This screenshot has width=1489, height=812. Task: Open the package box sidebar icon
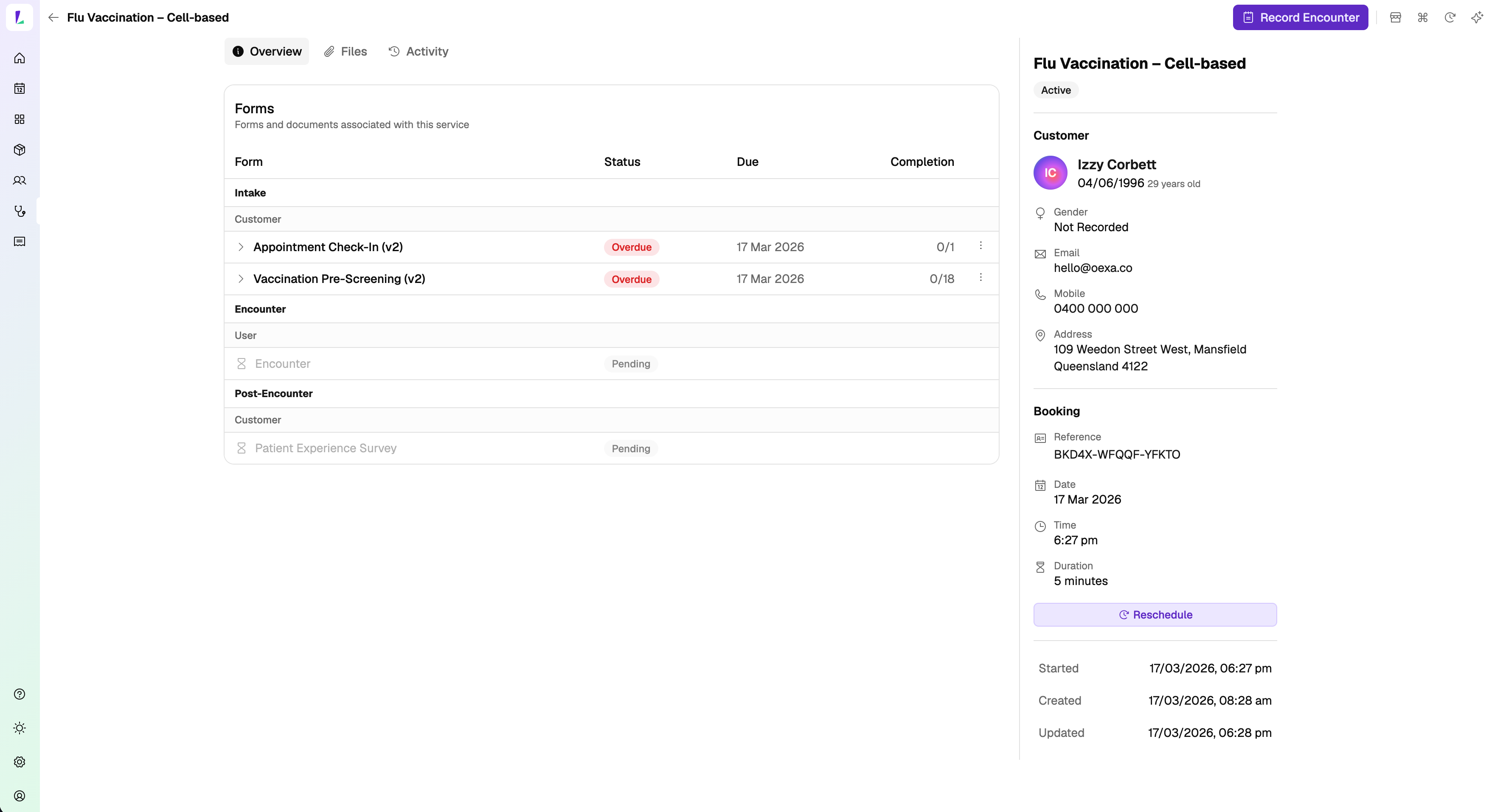[20, 150]
